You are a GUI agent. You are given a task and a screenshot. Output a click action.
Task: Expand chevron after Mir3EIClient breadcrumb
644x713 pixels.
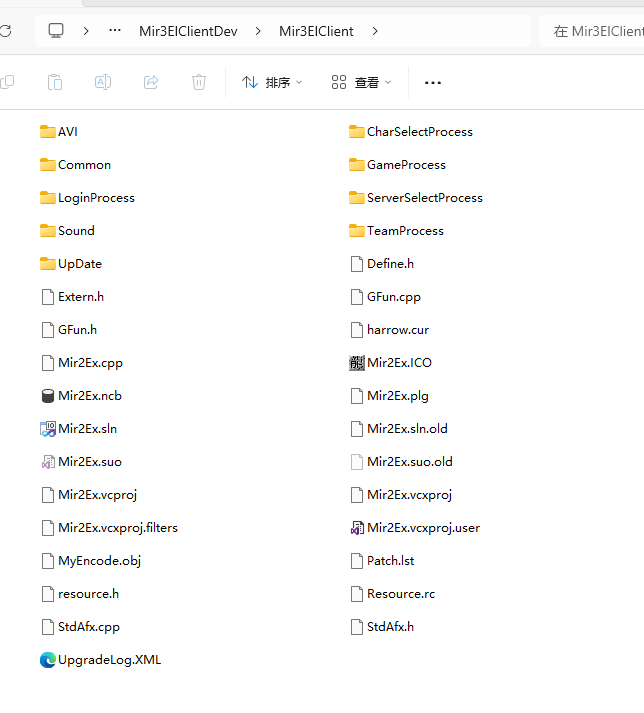375,31
